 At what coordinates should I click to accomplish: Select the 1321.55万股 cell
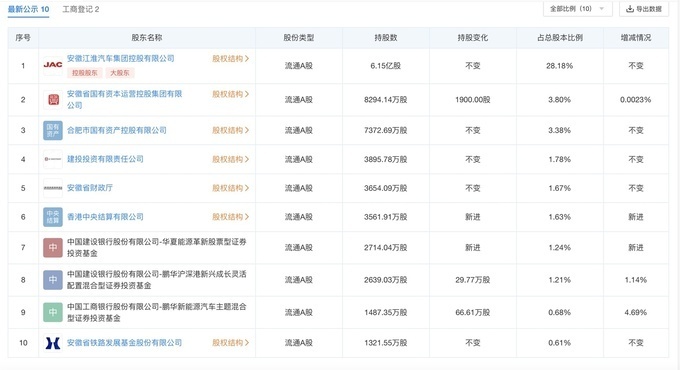[x=386, y=343]
